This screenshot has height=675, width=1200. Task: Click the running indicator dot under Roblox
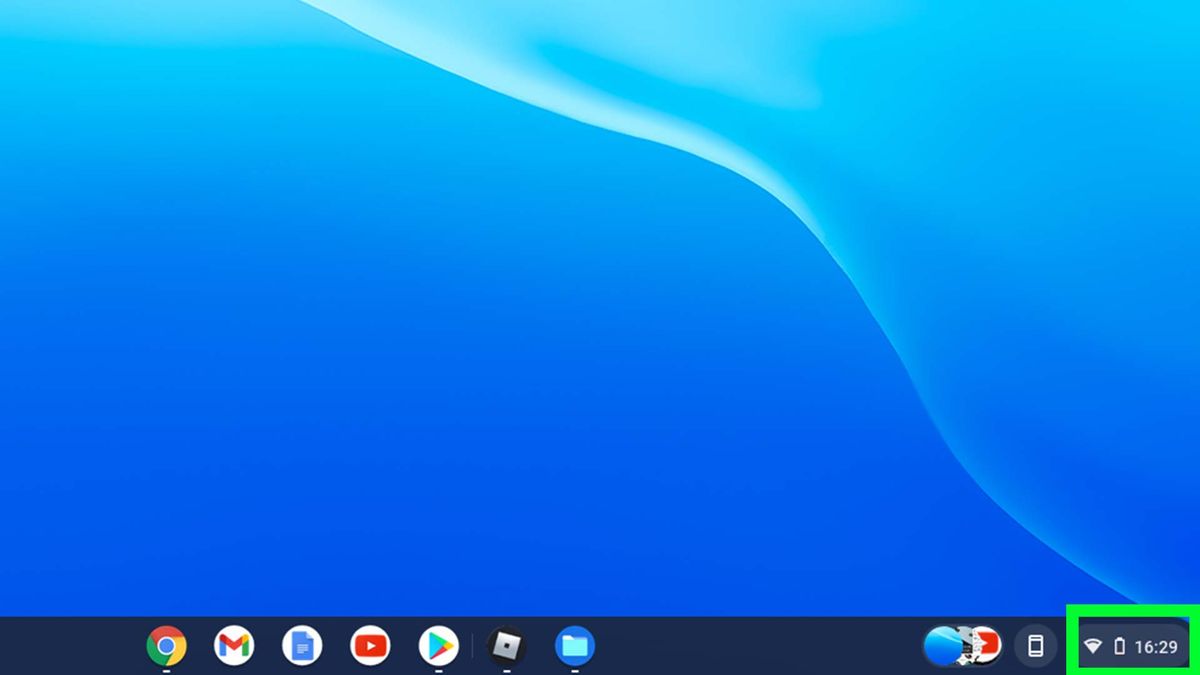click(505, 669)
